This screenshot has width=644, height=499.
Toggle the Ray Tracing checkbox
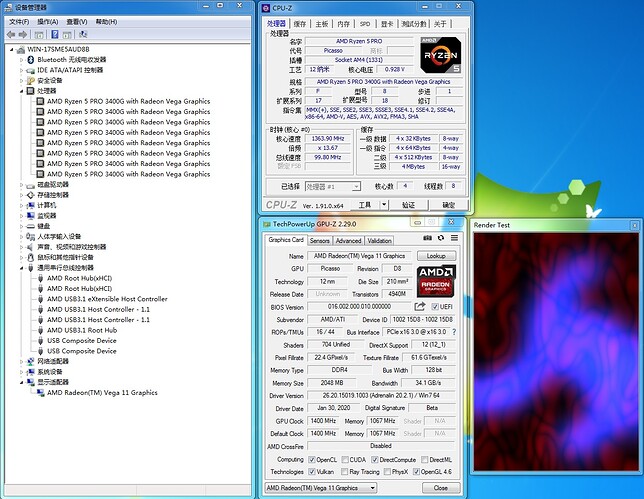(345, 471)
